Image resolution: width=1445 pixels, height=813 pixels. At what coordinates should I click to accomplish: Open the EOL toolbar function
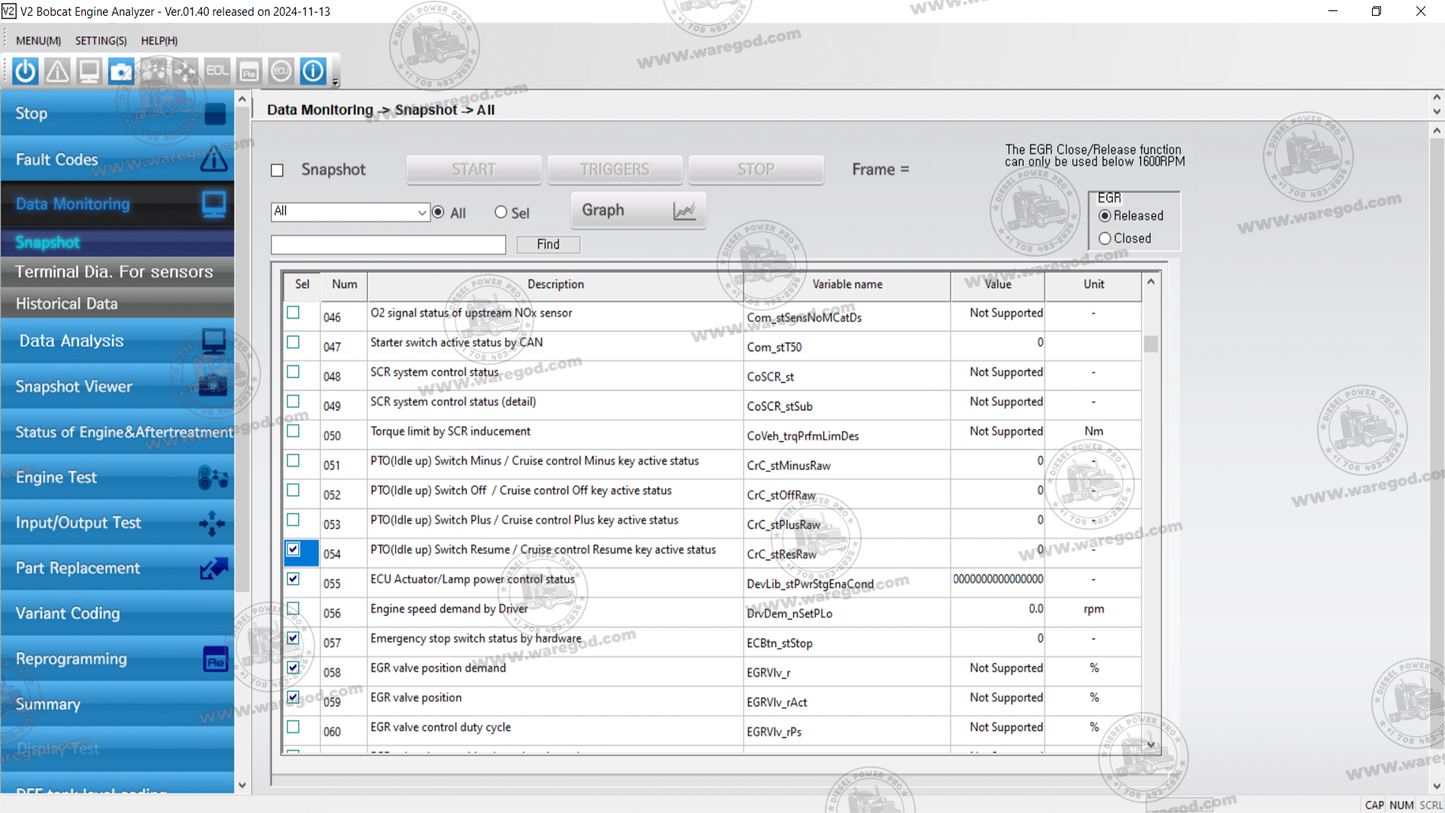[x=216, y=71]
